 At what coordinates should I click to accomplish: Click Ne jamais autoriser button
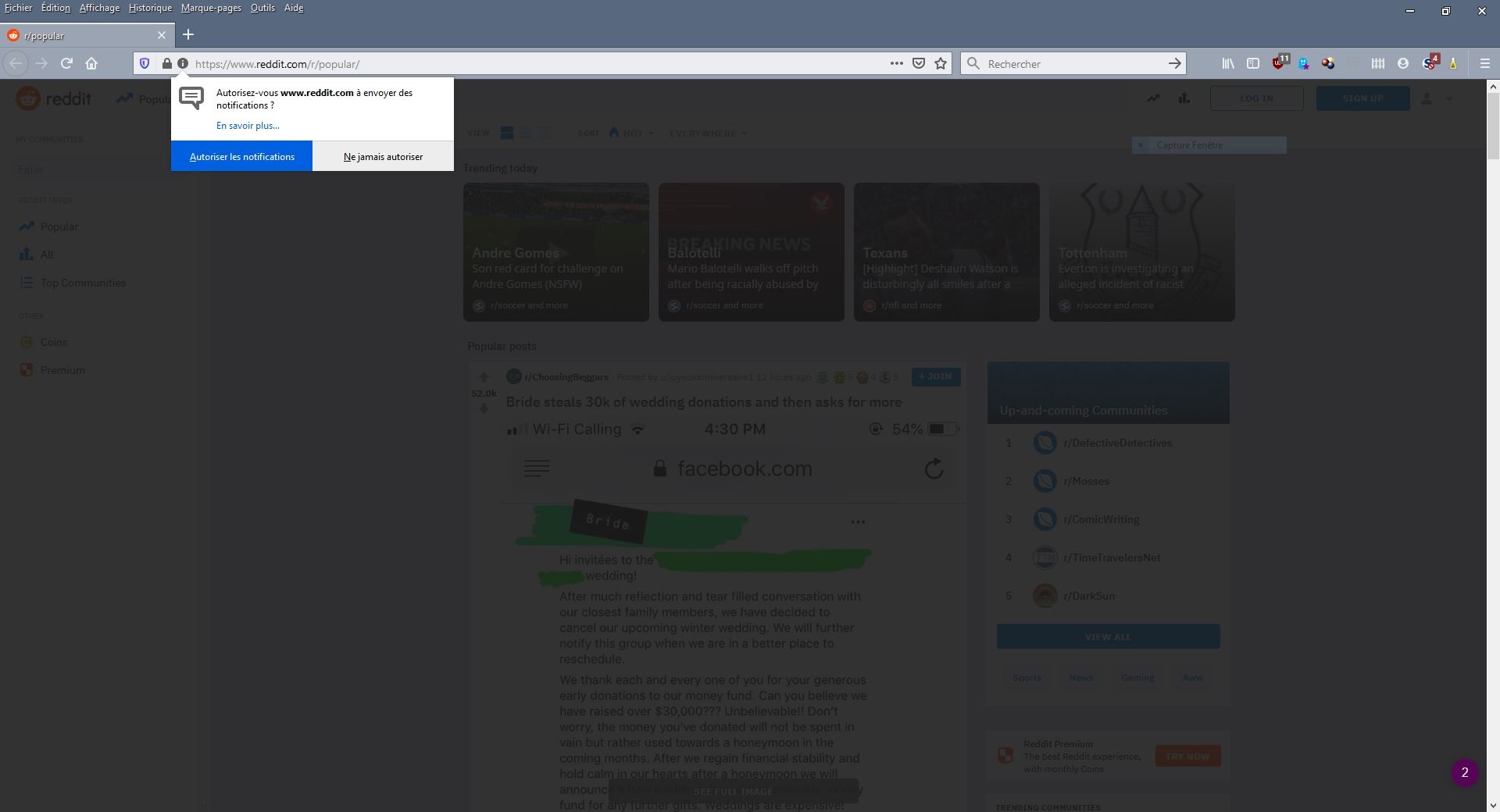[x=383, y=156]
